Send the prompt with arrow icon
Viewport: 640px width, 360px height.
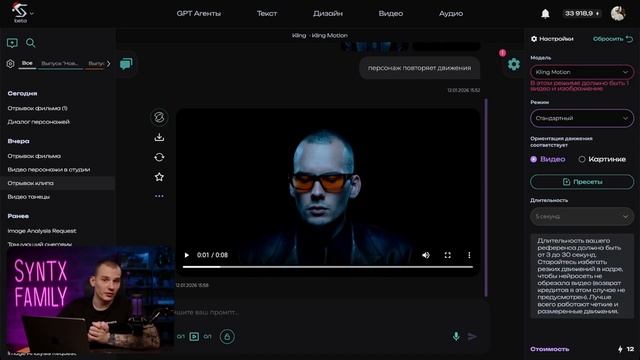tap(472, 336)
